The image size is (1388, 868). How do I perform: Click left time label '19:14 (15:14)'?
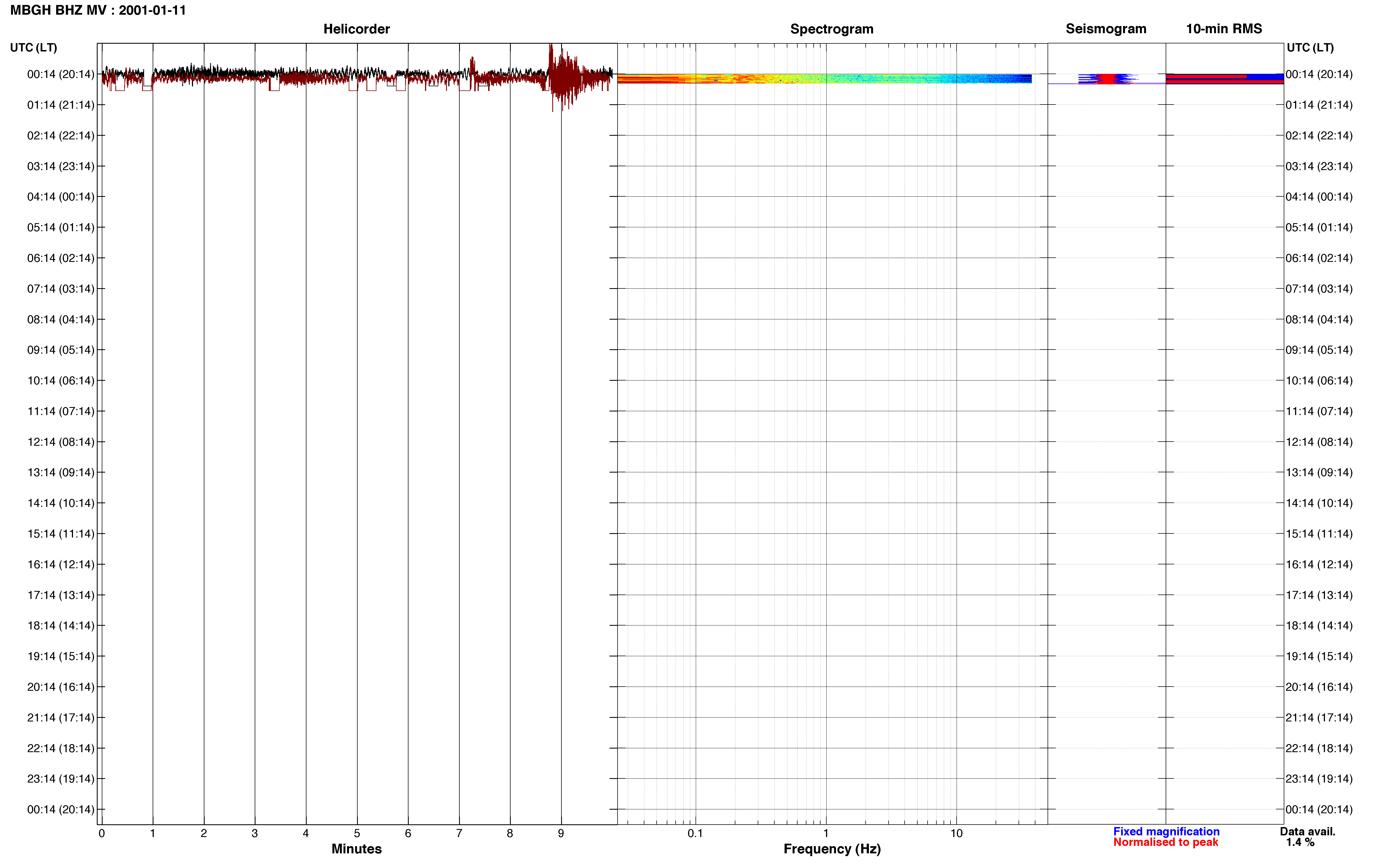pyautogui.click(x=60, y=656)
